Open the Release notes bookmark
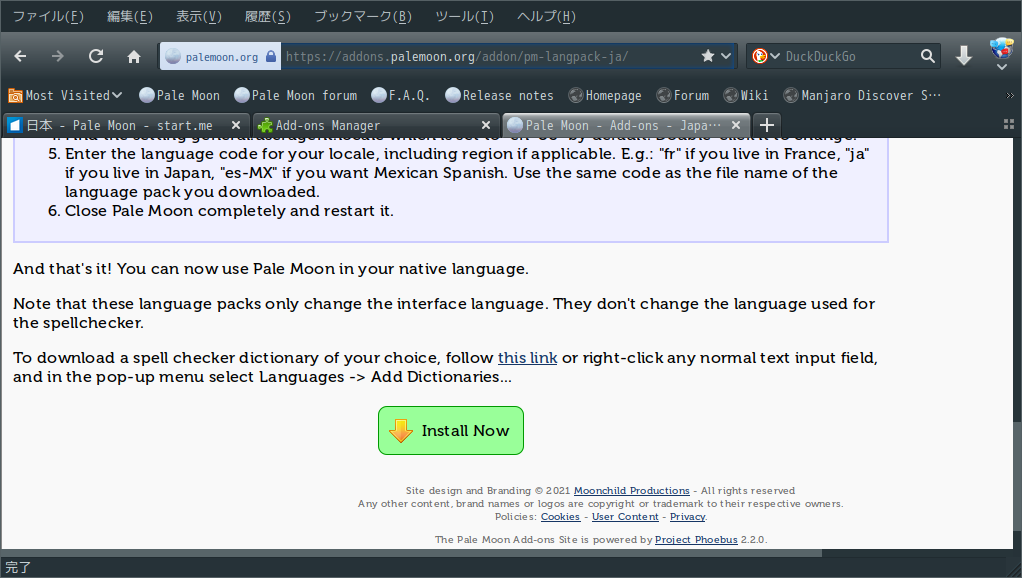 (499, 96)
